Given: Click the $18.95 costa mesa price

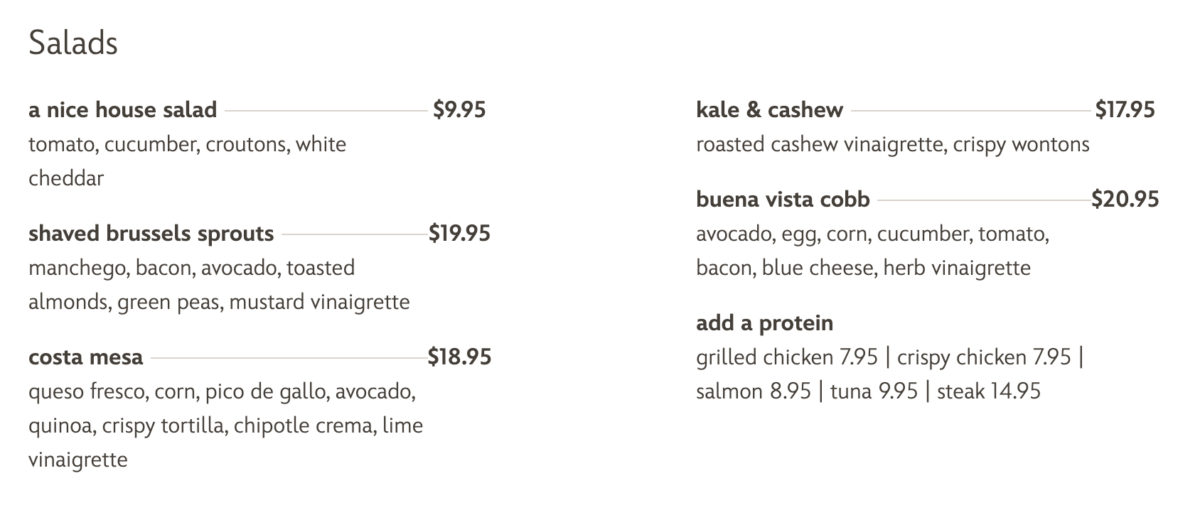Looking at the screenshot, I should click(459, 358).
